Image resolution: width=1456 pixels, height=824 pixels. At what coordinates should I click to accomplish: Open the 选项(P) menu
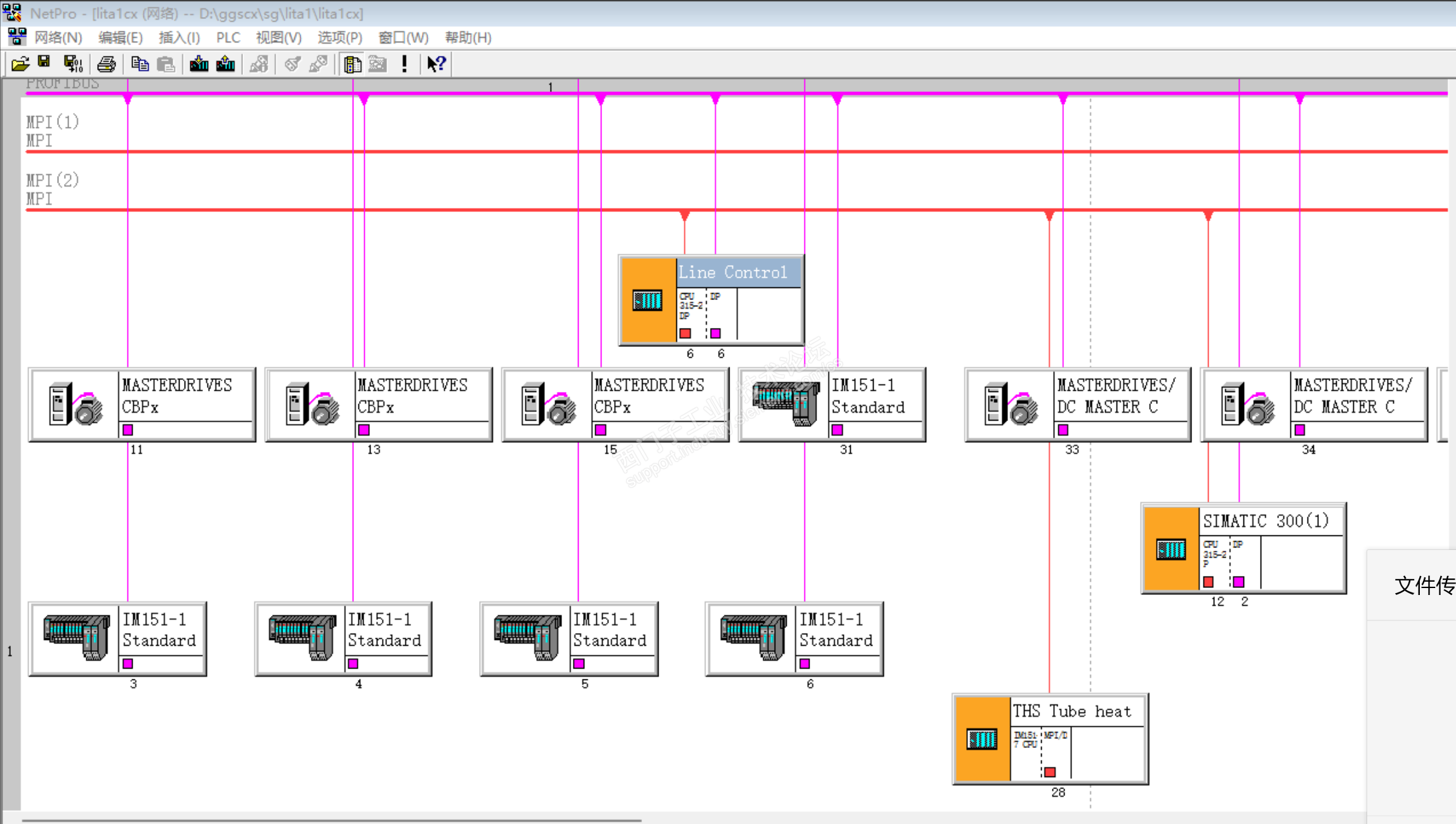click(x=339, y=37)
